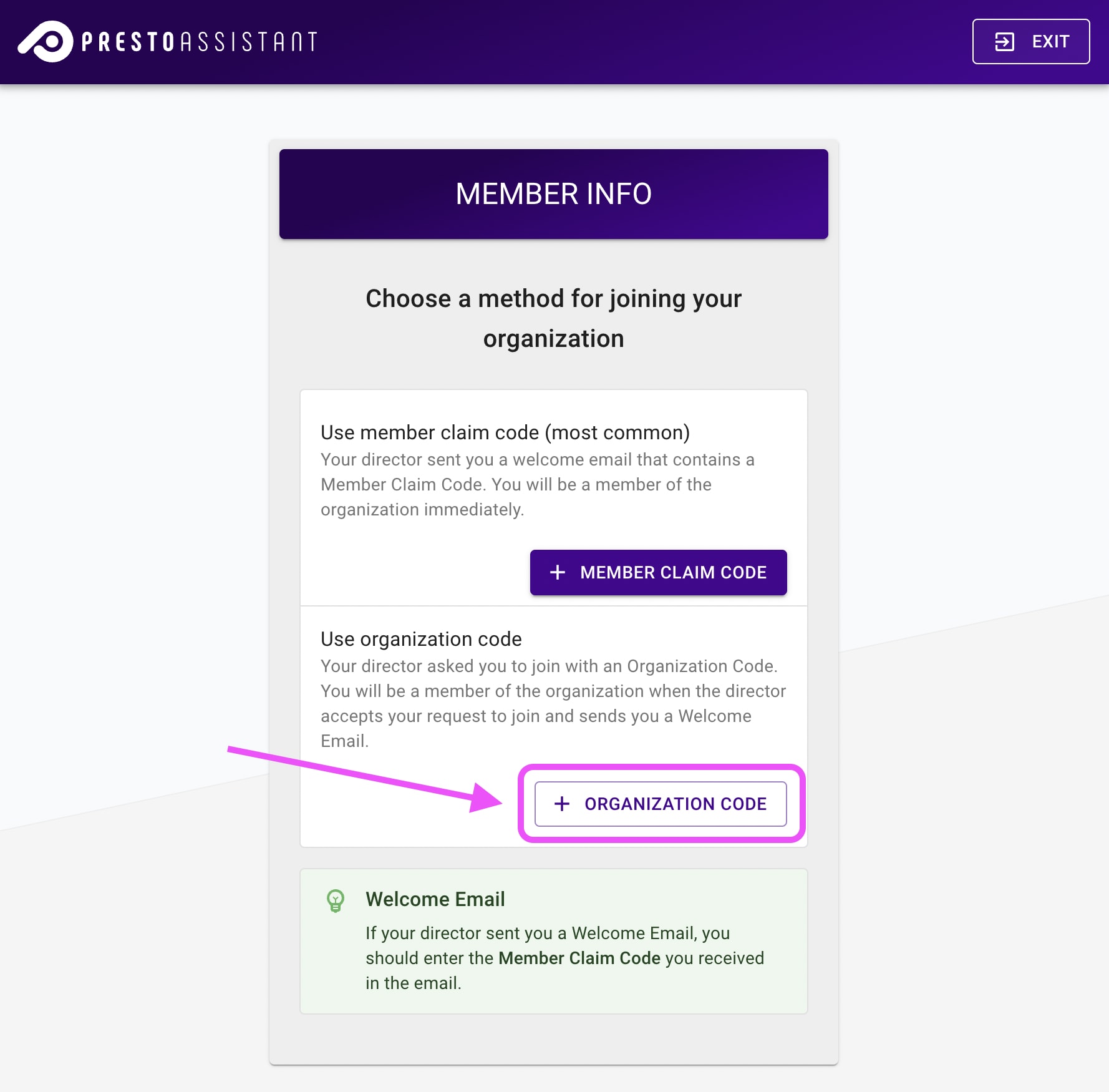Click the member claim code description paragraph
Screen dimensions: 1109x1092
click(x=536, y=484)
